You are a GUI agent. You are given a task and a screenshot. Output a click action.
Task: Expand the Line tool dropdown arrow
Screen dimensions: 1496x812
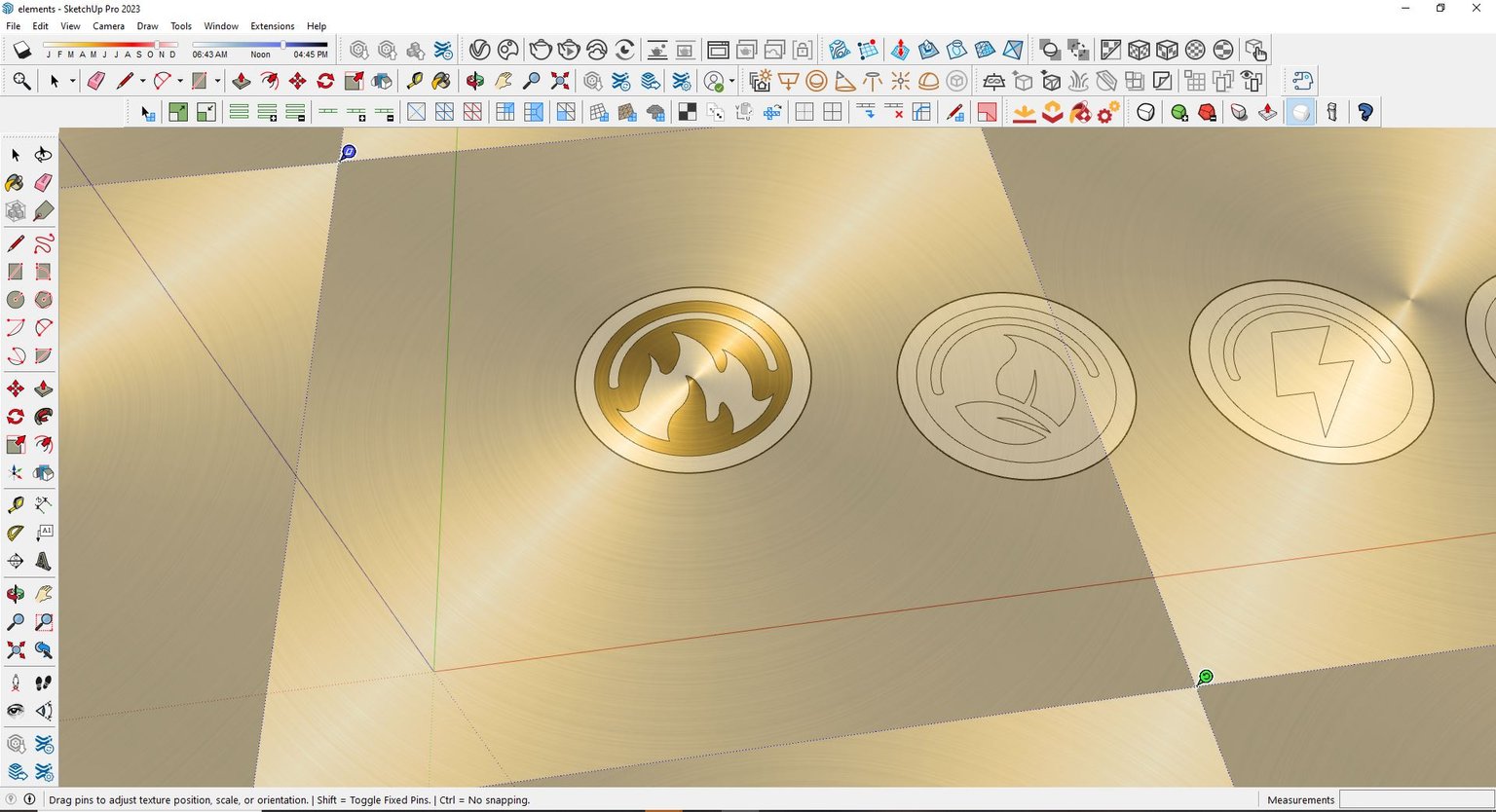pyautogui.click(x=142, y=81)
